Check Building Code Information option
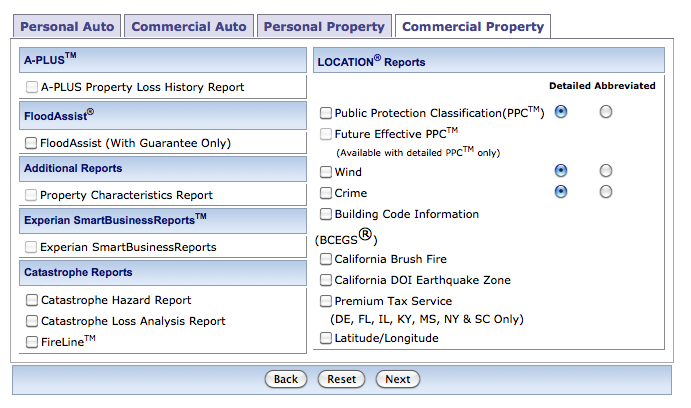This screenshot has height=408, width=691. pos(326,214)
